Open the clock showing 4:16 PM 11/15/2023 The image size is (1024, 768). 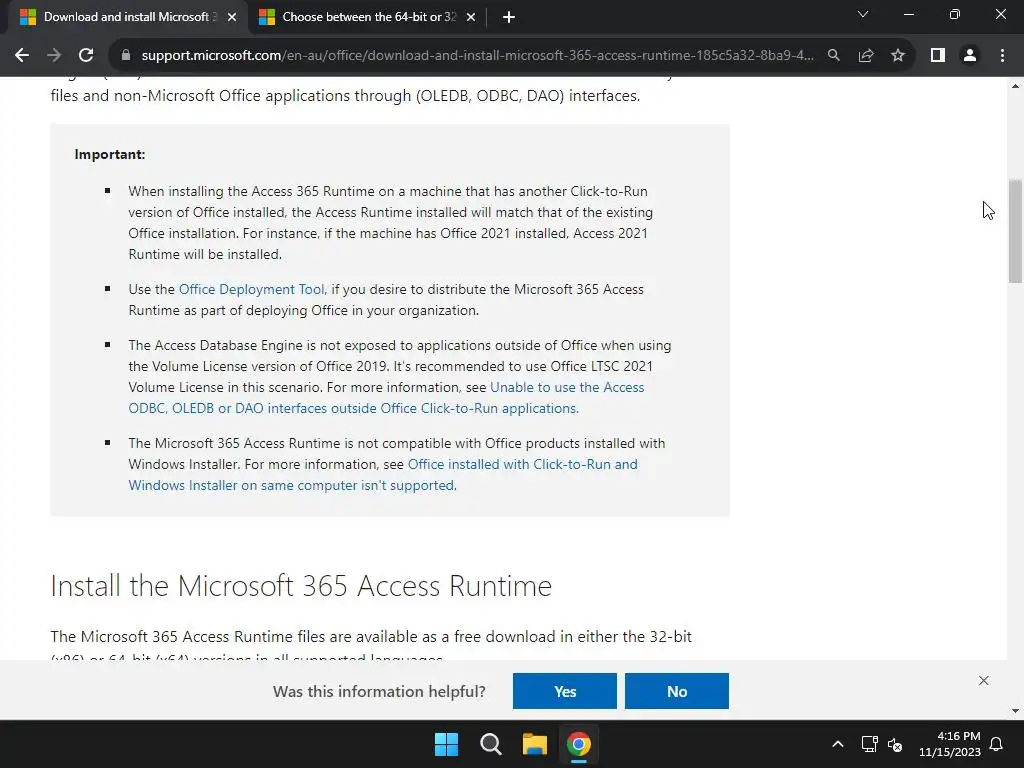click(950, 744)
